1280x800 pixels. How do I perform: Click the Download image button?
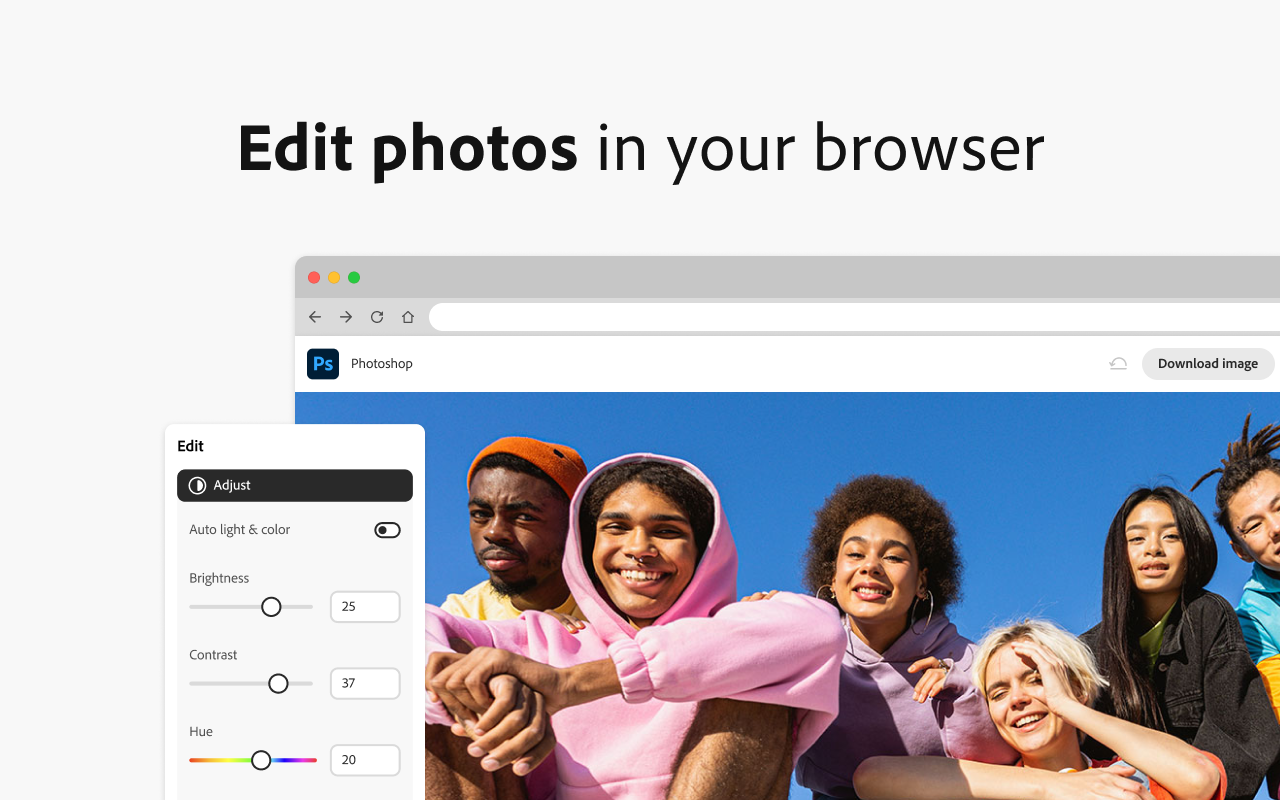pos(1207,363)
